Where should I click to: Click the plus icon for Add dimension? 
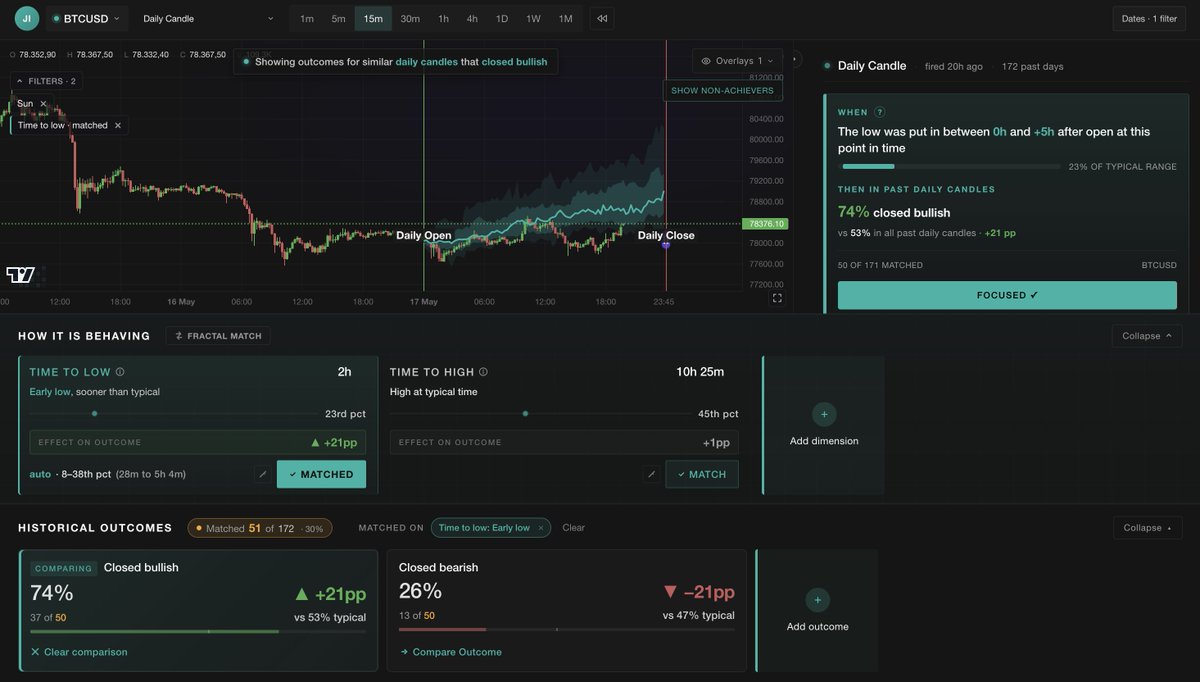coord(824,414)
